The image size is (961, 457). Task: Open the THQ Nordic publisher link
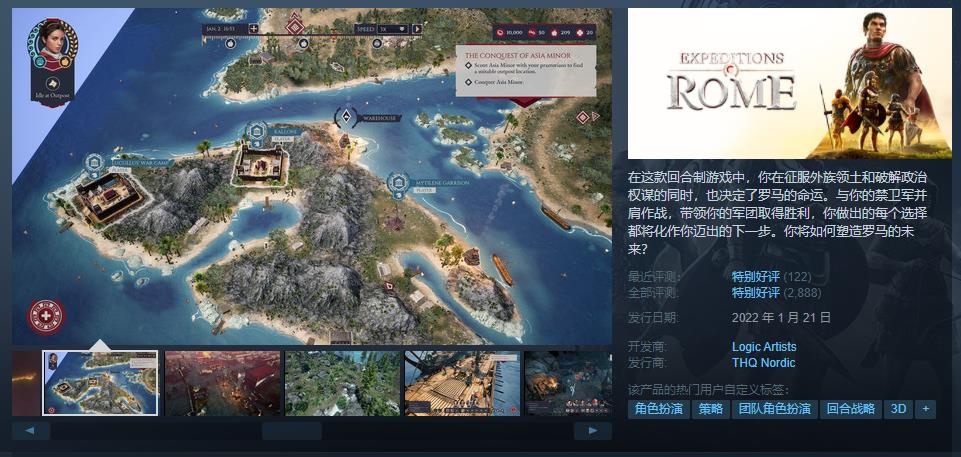(x=763, y=363)
